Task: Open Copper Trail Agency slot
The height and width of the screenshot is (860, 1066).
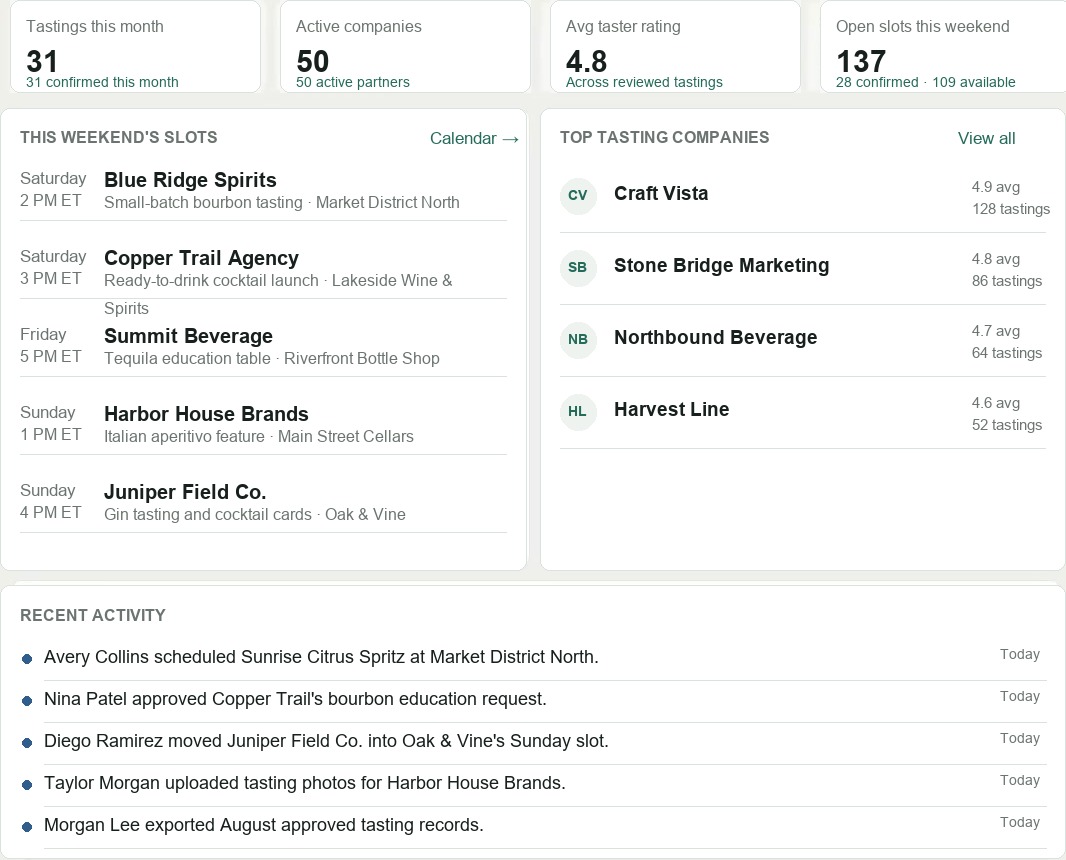Action: tap(201, 258)
